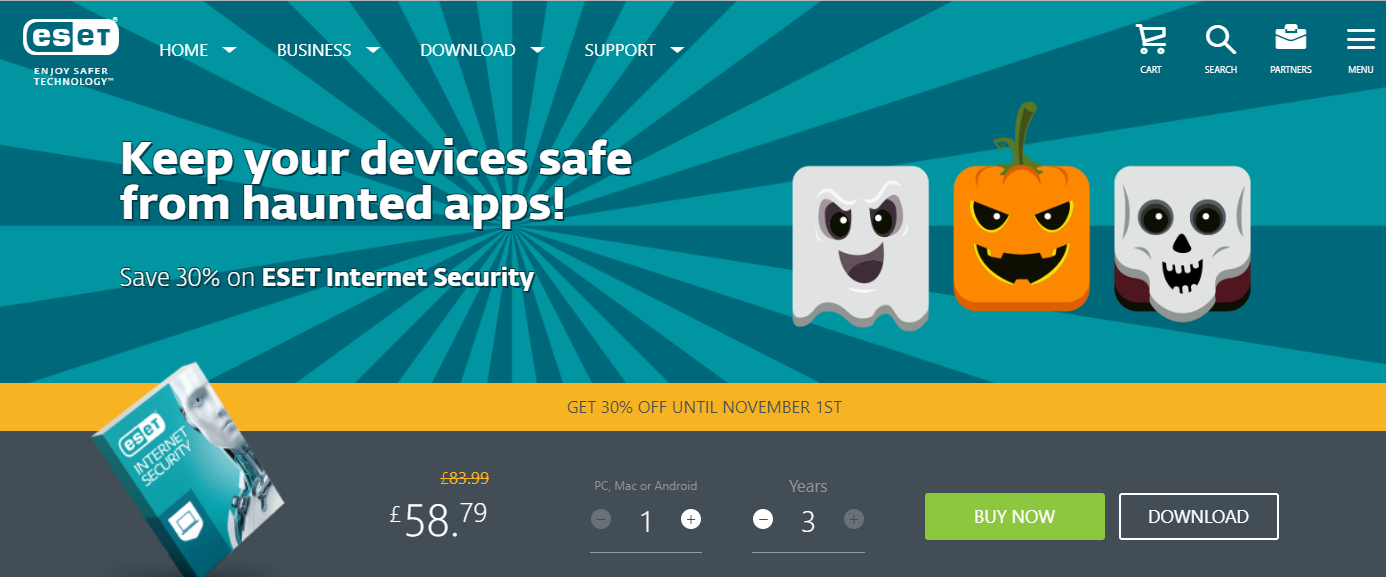Decrease the number of devices with minus
1386x577 pixels.
click(601, 519)
